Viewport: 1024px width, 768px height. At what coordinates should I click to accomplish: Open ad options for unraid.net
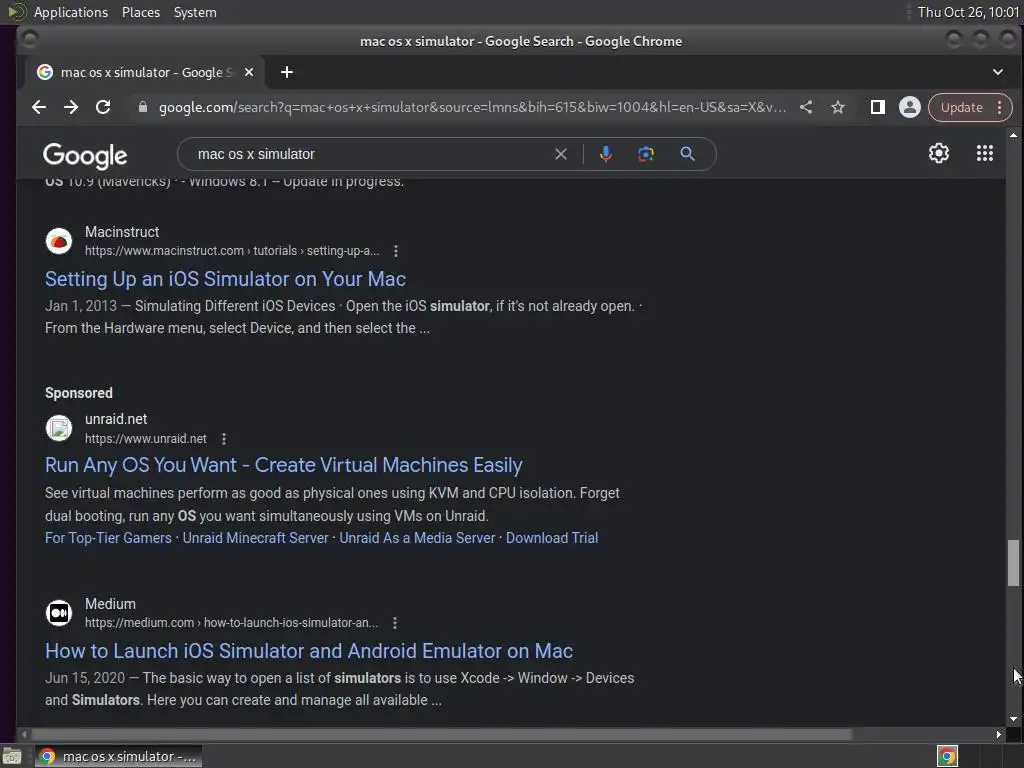(x=223, y=439)
